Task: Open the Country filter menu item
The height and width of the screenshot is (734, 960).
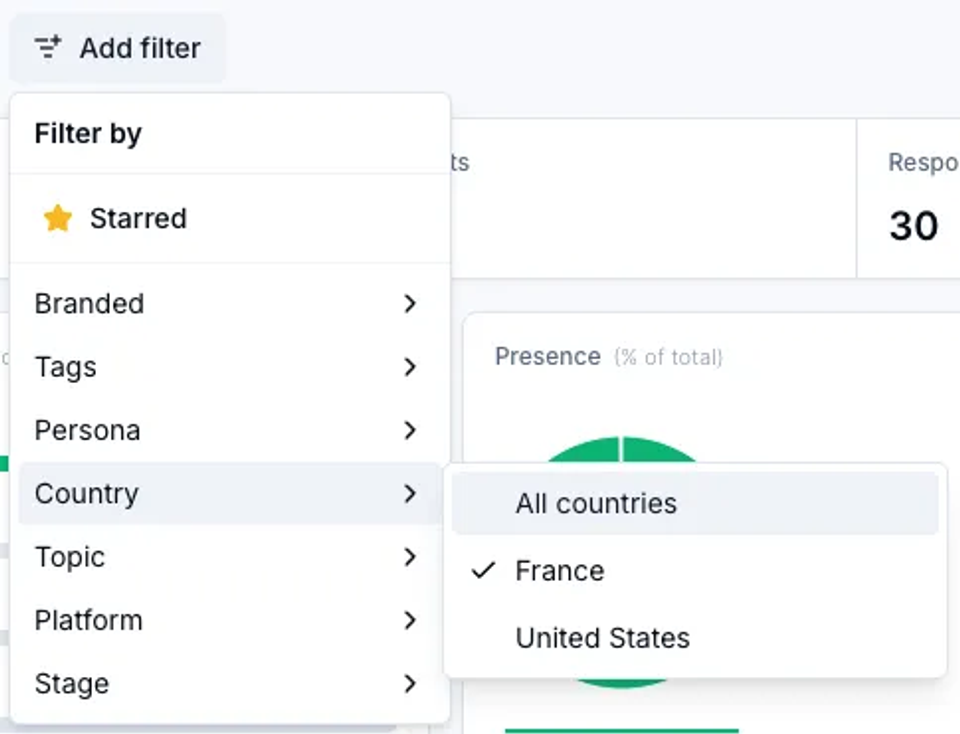Action: pos(230,493)
